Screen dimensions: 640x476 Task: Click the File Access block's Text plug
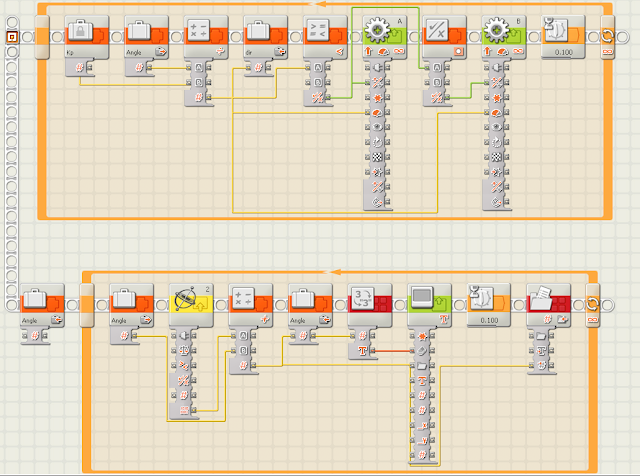[541, 350]
